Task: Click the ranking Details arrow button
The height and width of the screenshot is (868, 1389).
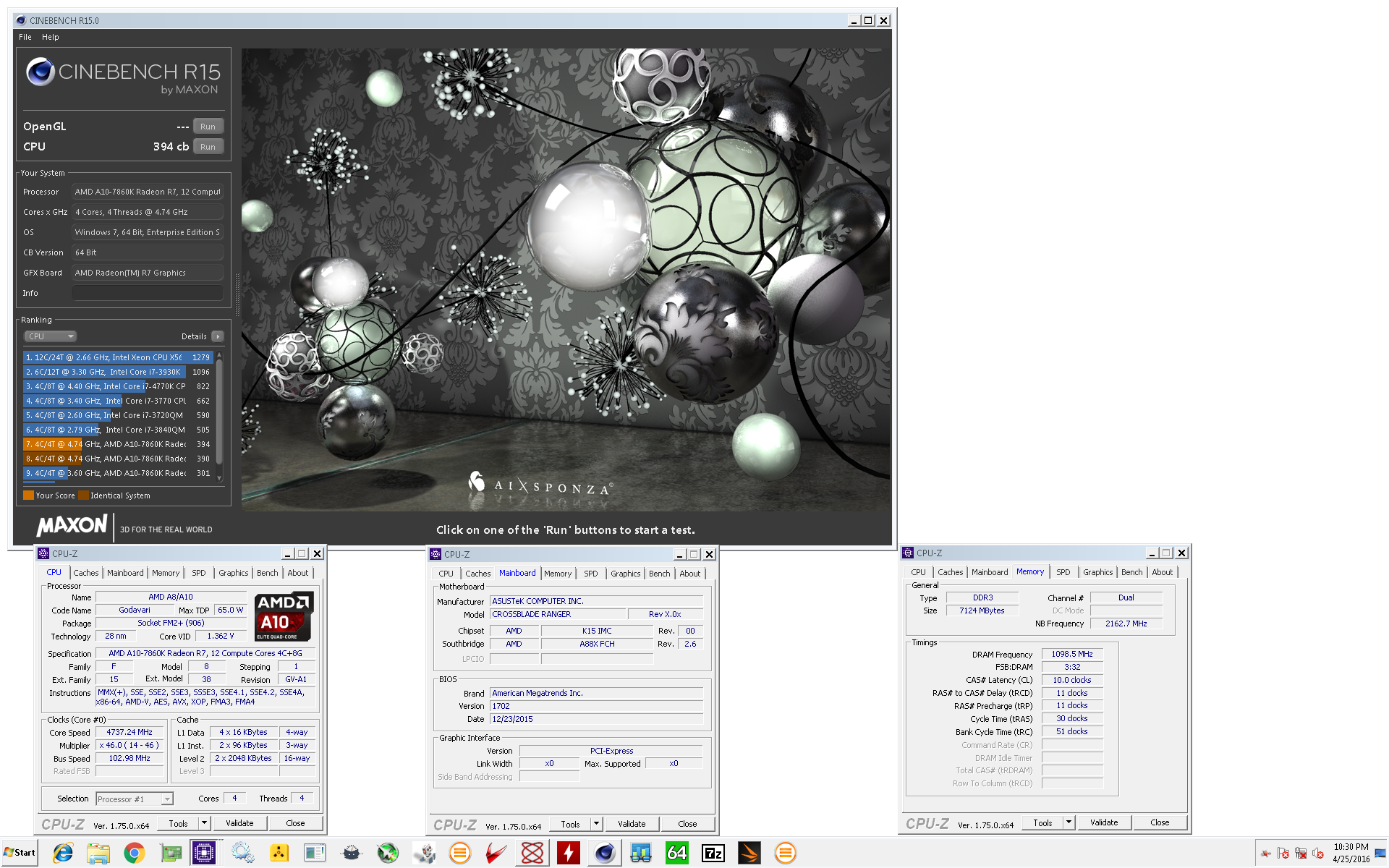Action: pos(218,336)
